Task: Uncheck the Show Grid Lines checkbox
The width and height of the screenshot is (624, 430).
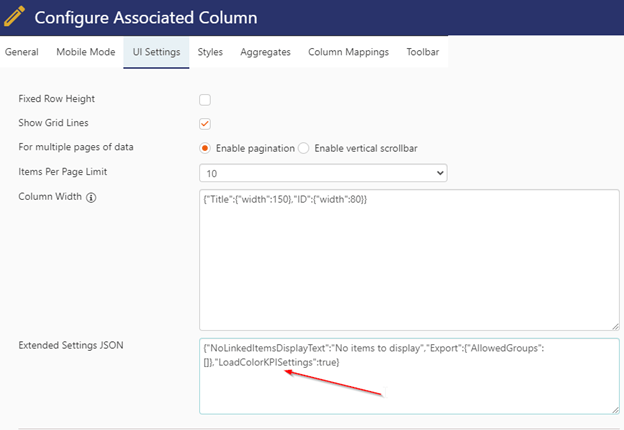Action: coord(205,124)
